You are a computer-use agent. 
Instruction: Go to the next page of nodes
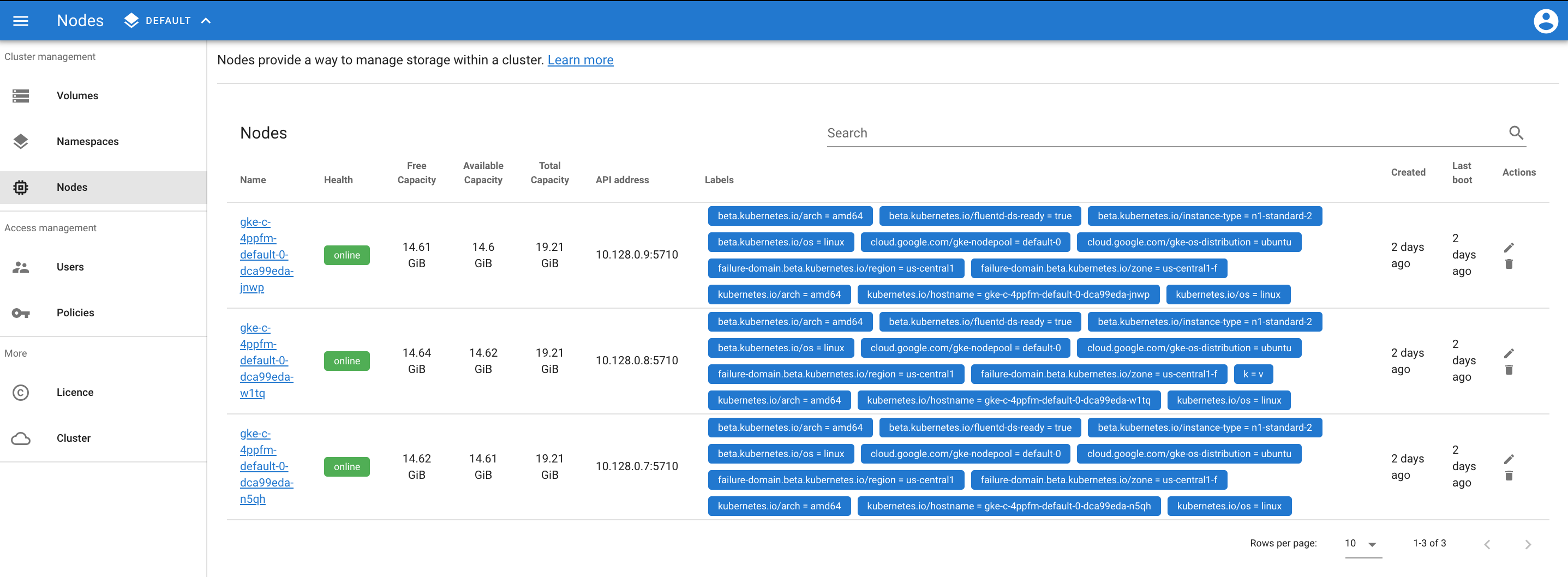coord(1527,544)
